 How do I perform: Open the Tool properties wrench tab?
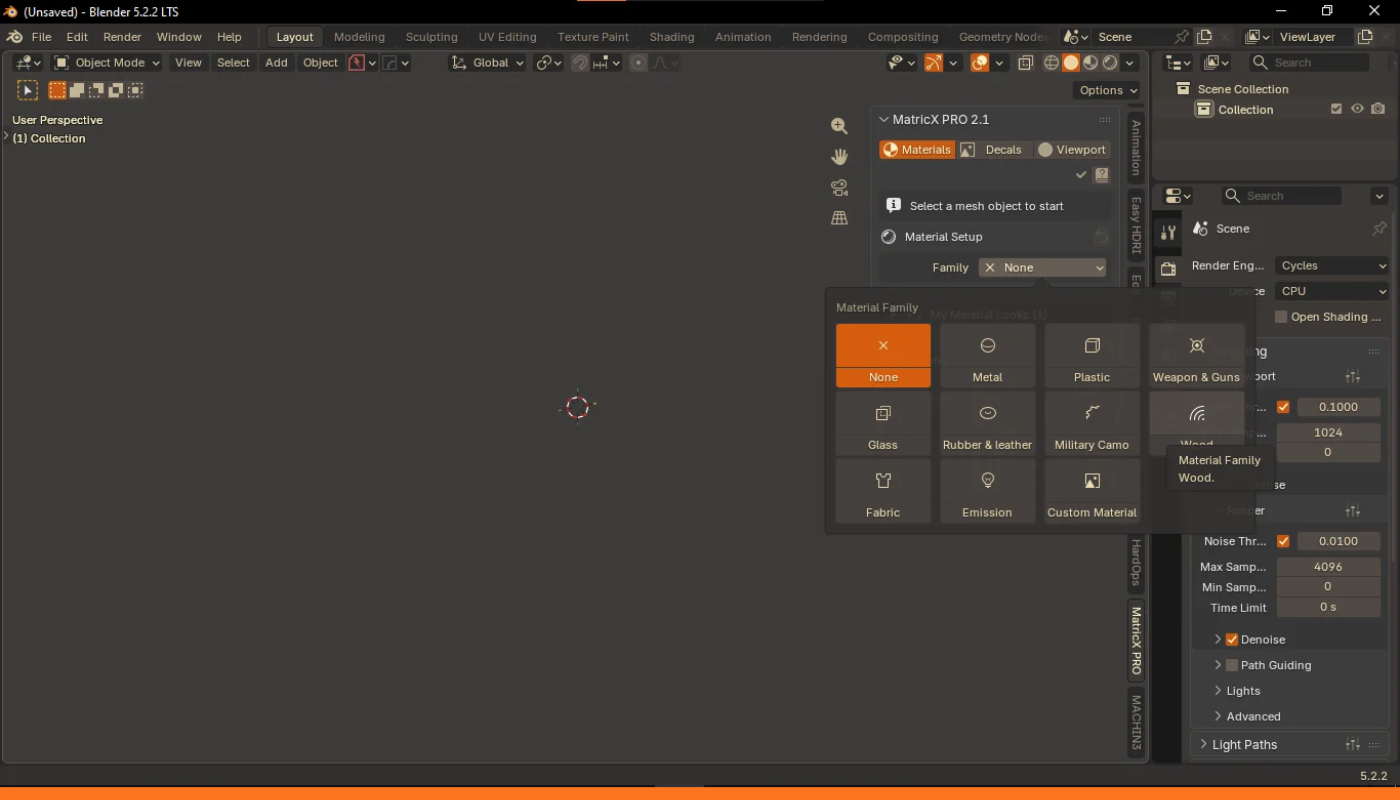[1168, 233]
